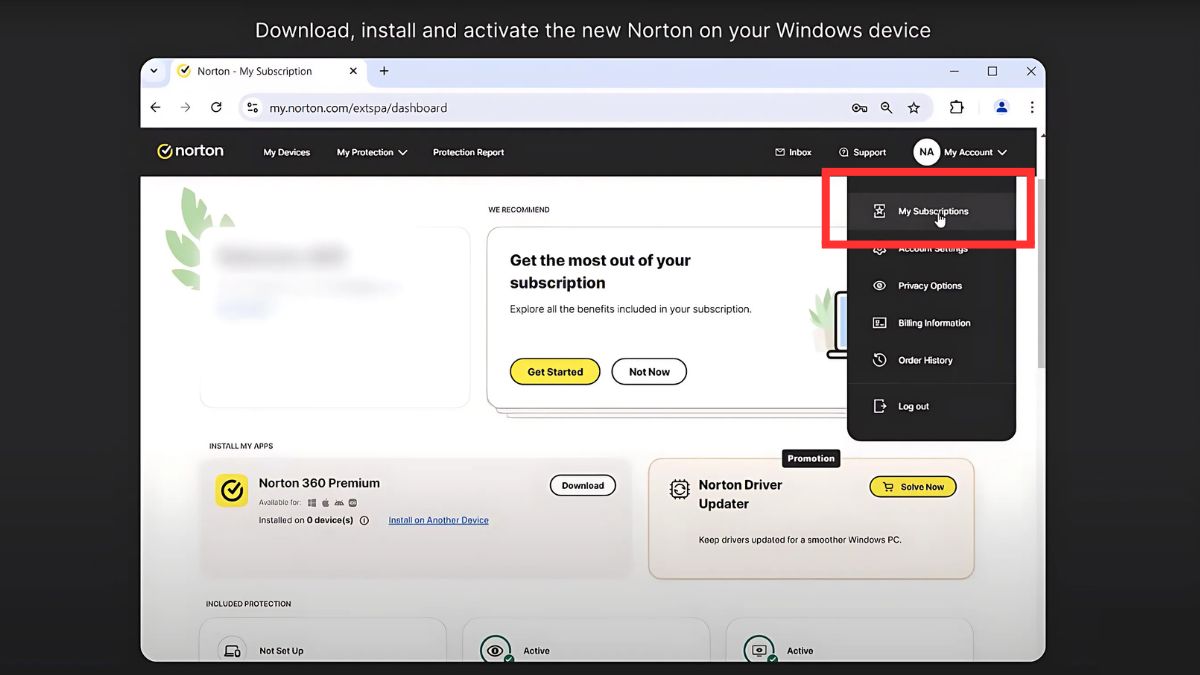
Task: Open the Chrome three-dot menu
Action: (1031, 107)
